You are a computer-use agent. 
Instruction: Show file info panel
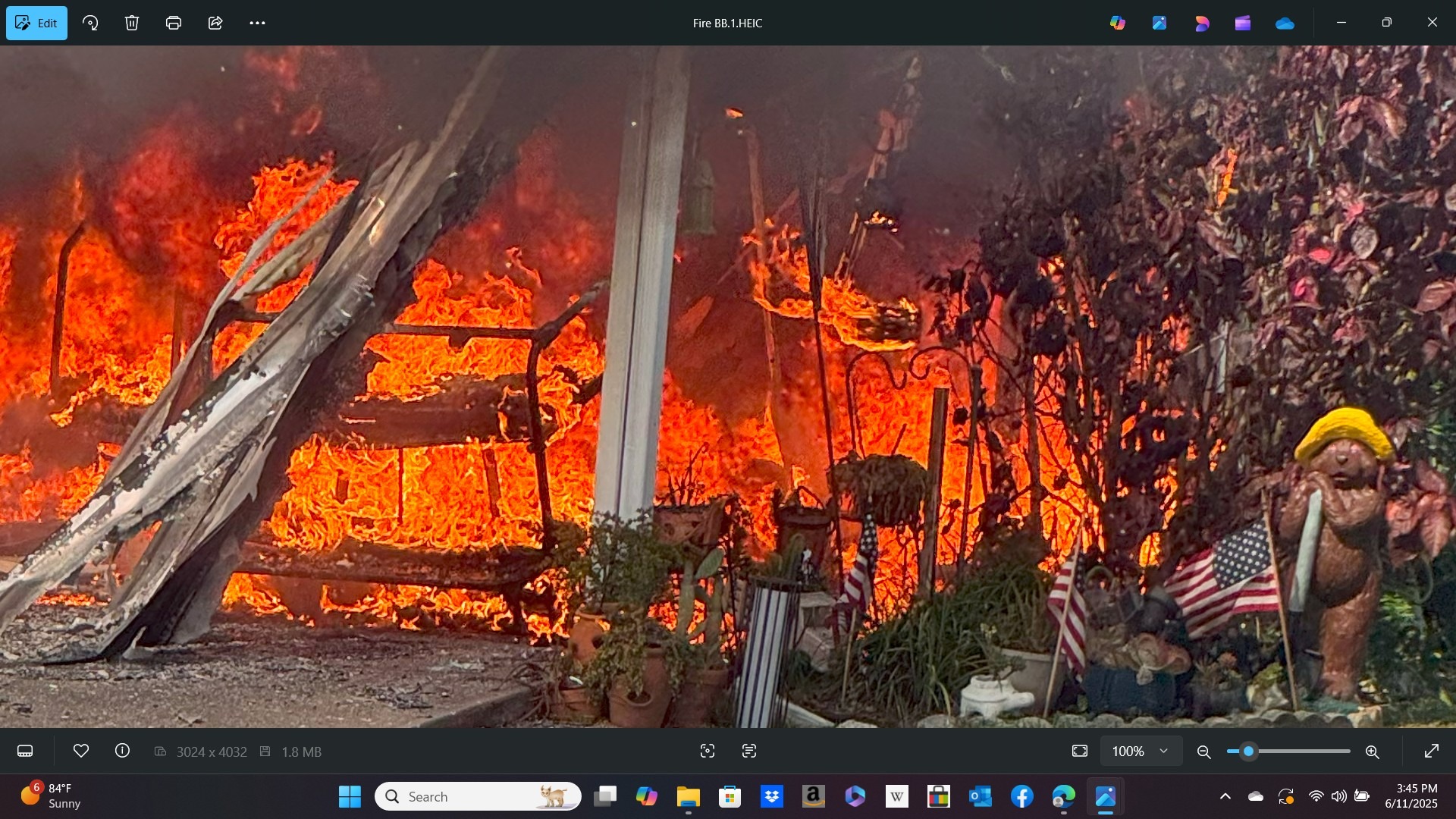point(122,751)
